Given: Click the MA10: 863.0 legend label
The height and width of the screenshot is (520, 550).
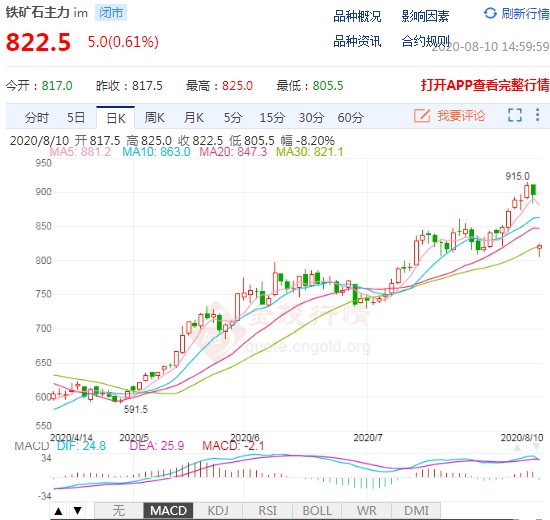Looking at the screenshot, I should click(x=156, y=152).
